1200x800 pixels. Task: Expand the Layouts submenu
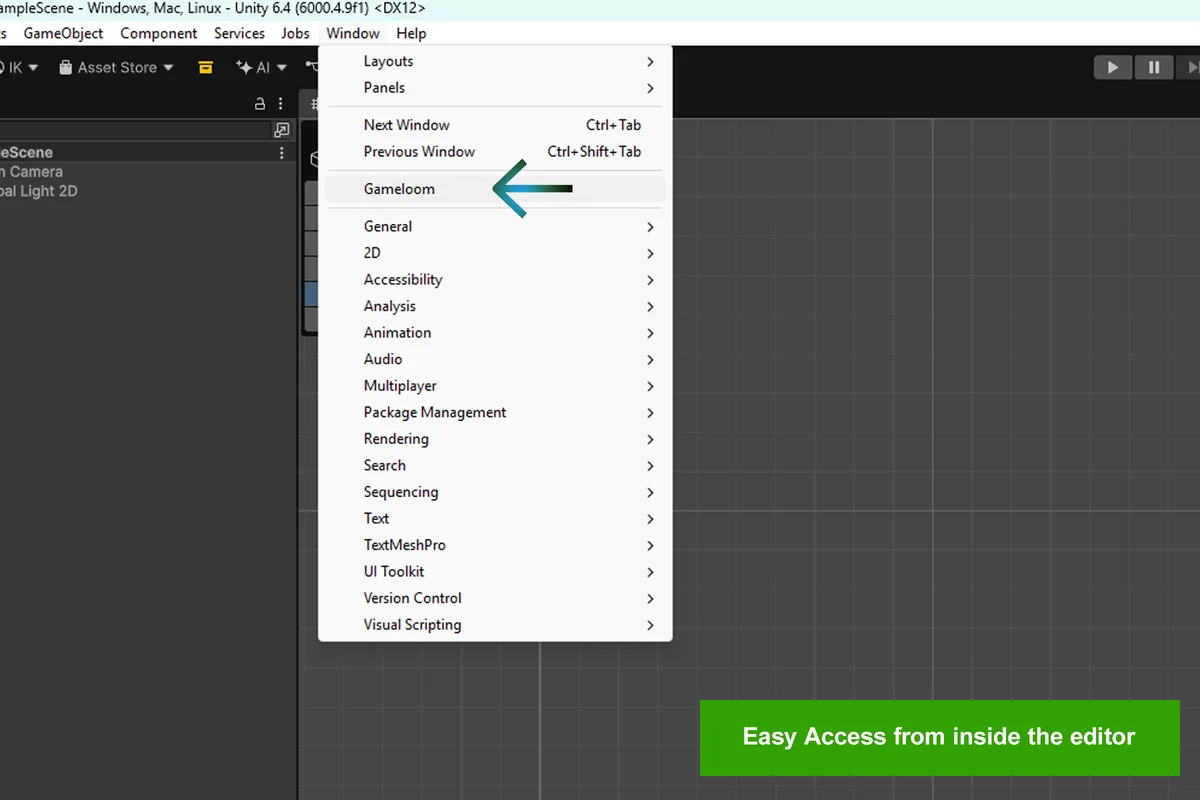pos(495,61)
